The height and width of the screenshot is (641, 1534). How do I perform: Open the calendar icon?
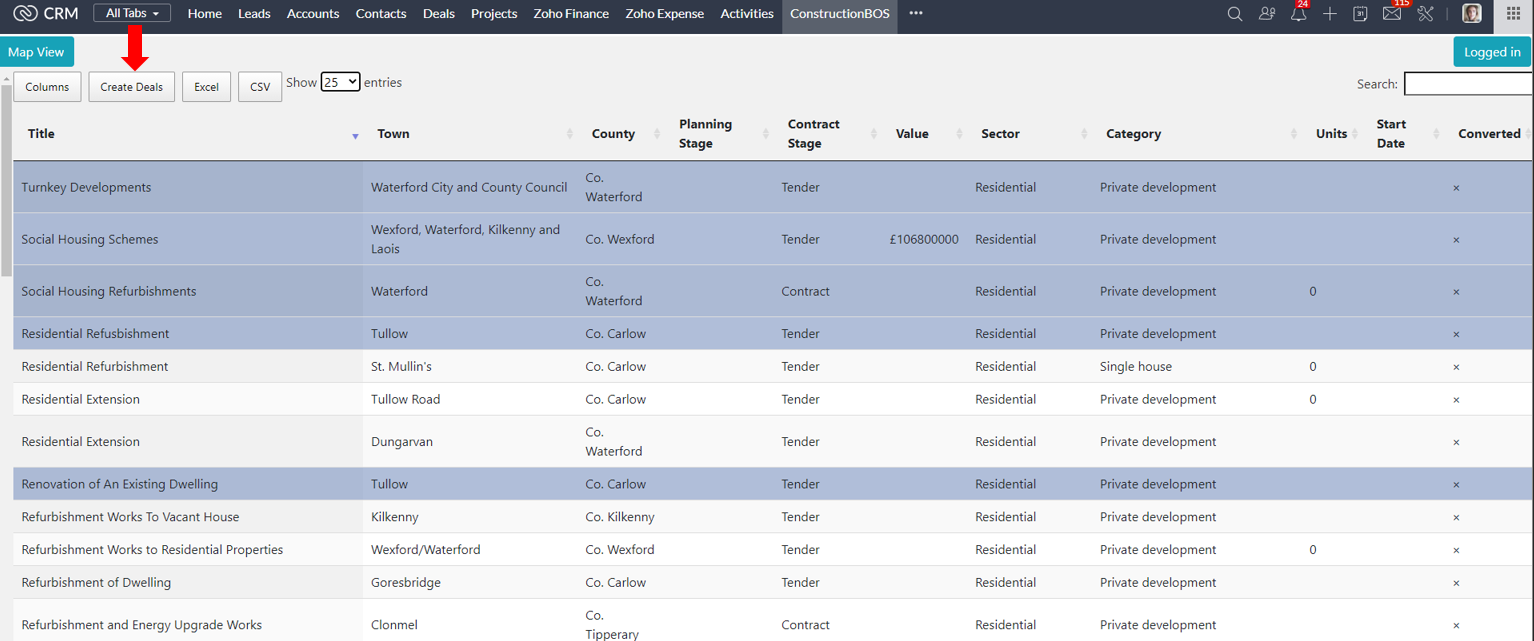pyautogui.click(x=1360, y=14)
